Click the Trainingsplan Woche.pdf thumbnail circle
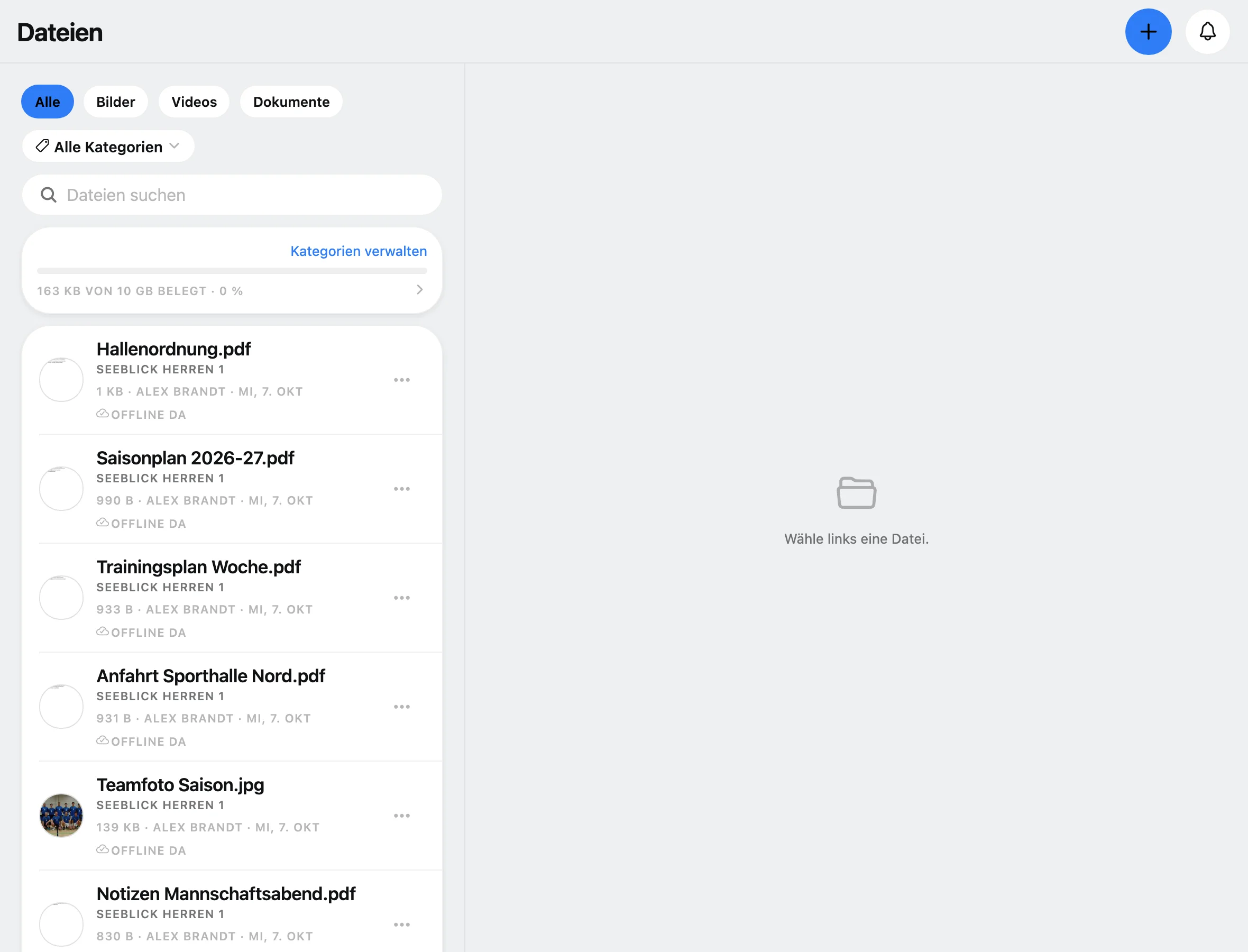The height and width of the screenshot is (952, 1248). 61,598
